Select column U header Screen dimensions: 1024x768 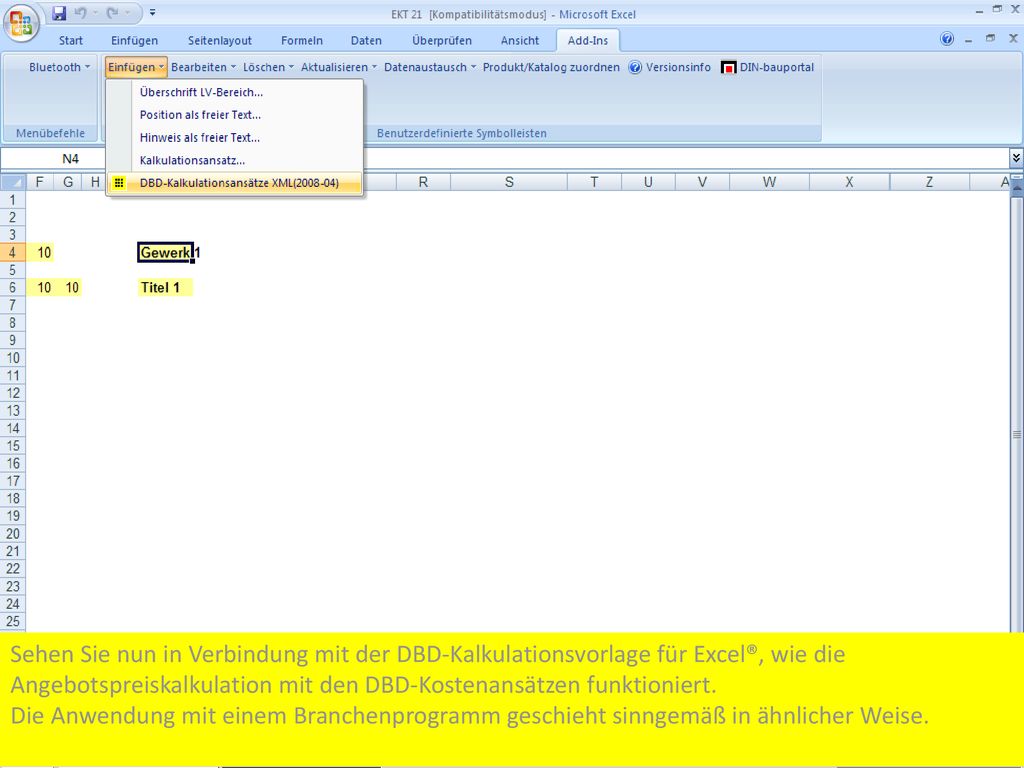pos(648,182)
